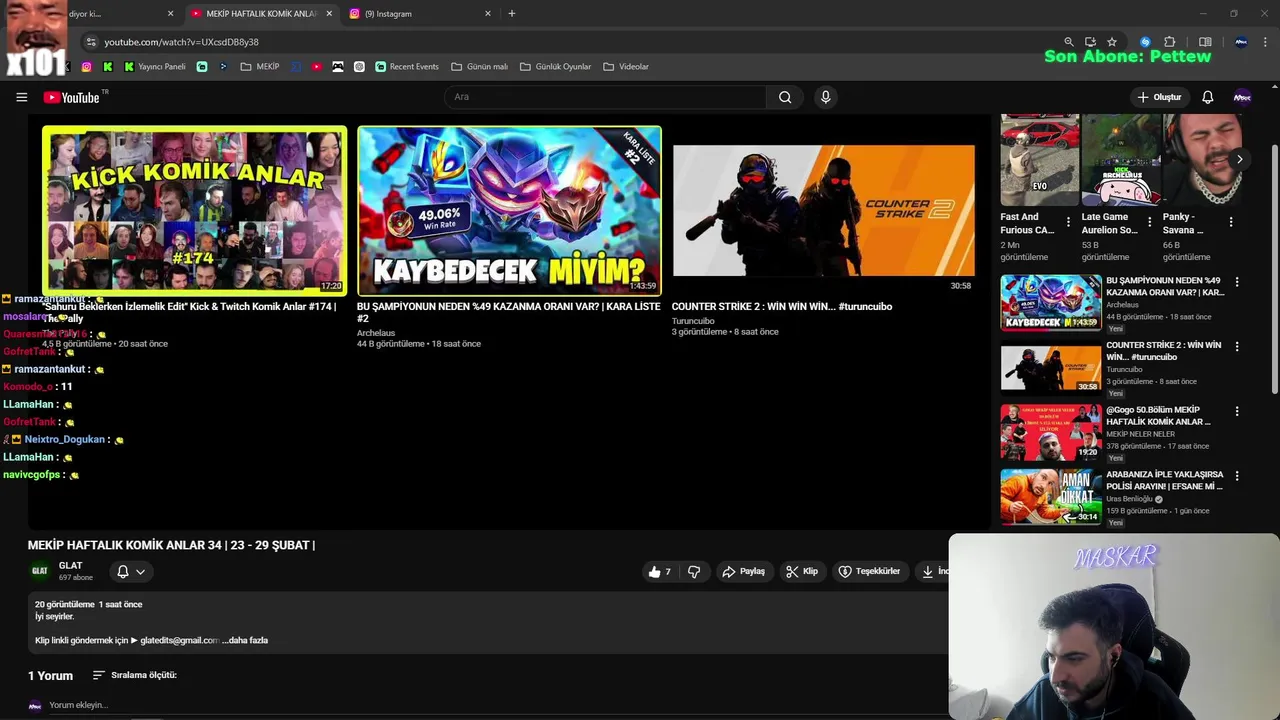The image size is (1280, 720).
Task: Open options for BU ŞAMPİYONUN sidebar video
Action: click(x=1237, y=282)
